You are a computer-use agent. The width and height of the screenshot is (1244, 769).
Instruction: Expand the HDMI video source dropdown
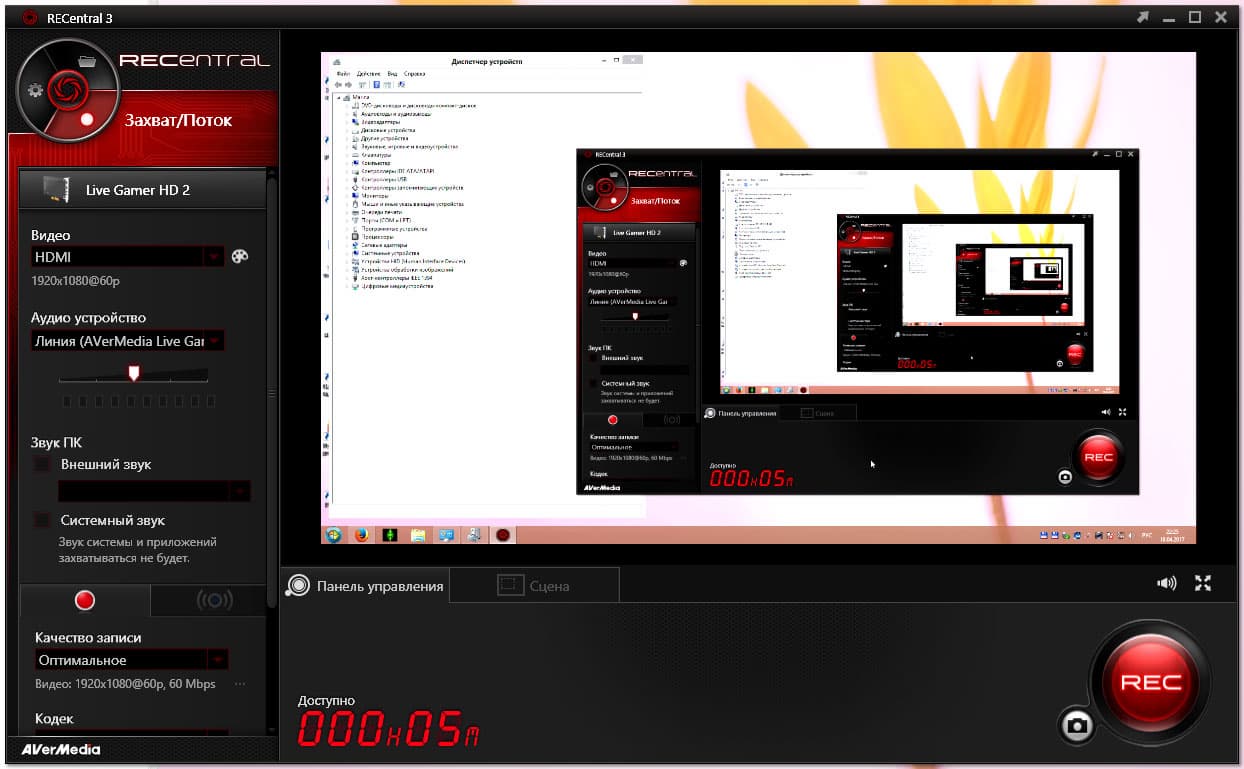click(x=129, y=257)
